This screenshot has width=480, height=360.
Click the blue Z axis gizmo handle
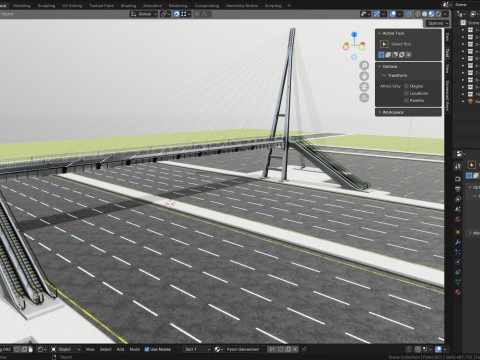(354, 34)
